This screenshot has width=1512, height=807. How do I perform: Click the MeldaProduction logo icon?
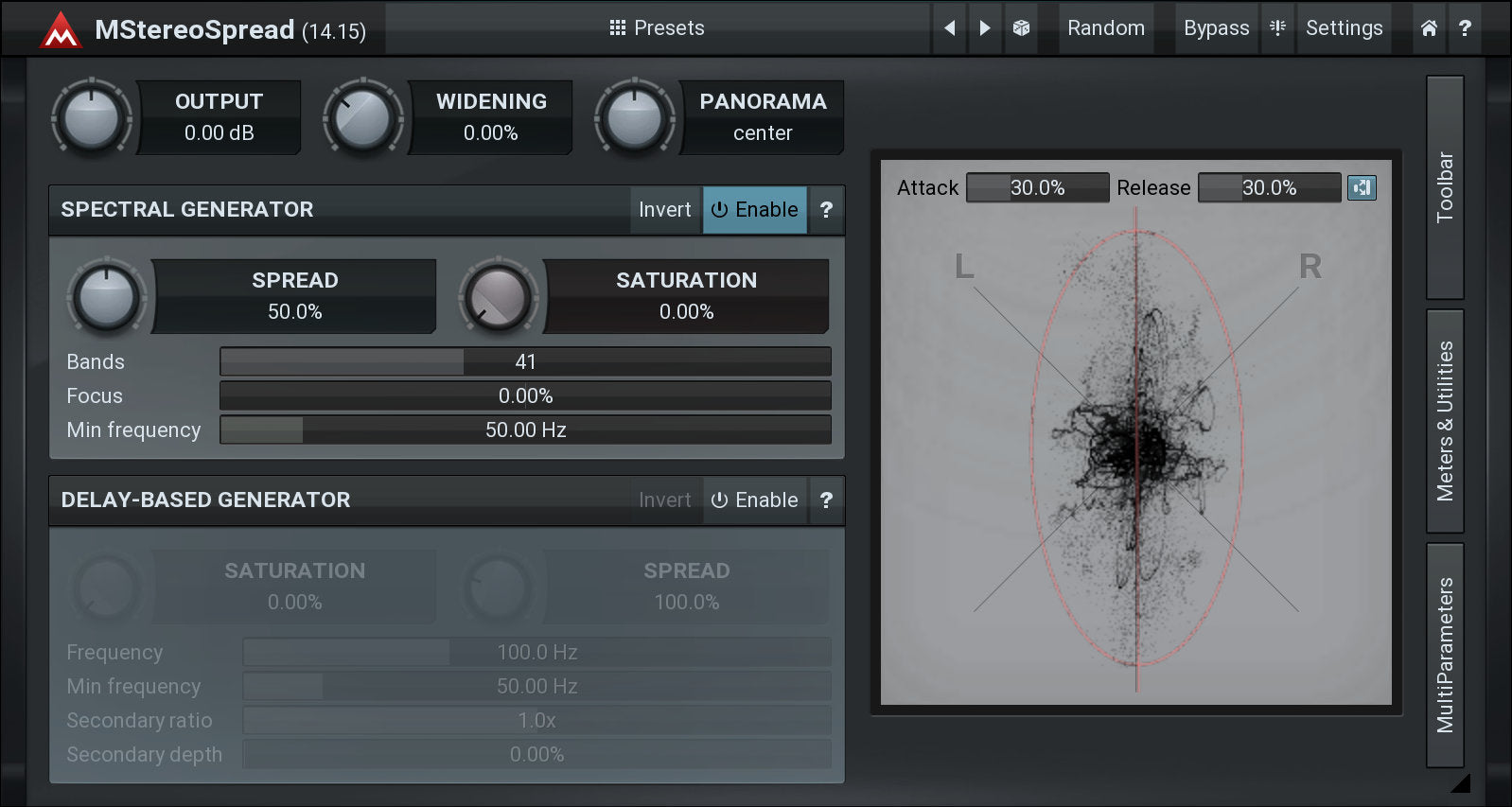pyautogui.click(x=61, y=30)
